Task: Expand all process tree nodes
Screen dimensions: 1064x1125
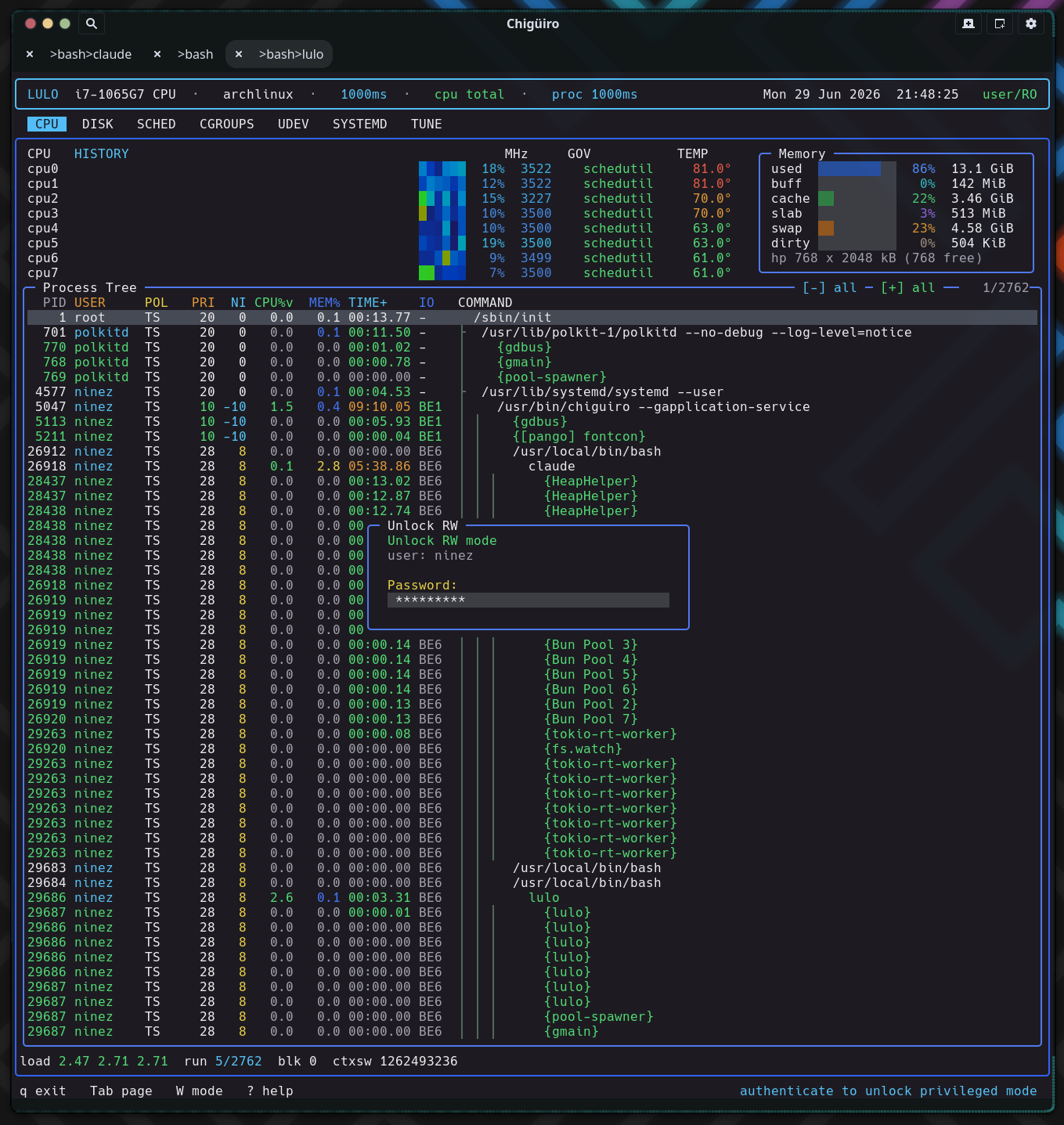Action: (x=908, y=287)
